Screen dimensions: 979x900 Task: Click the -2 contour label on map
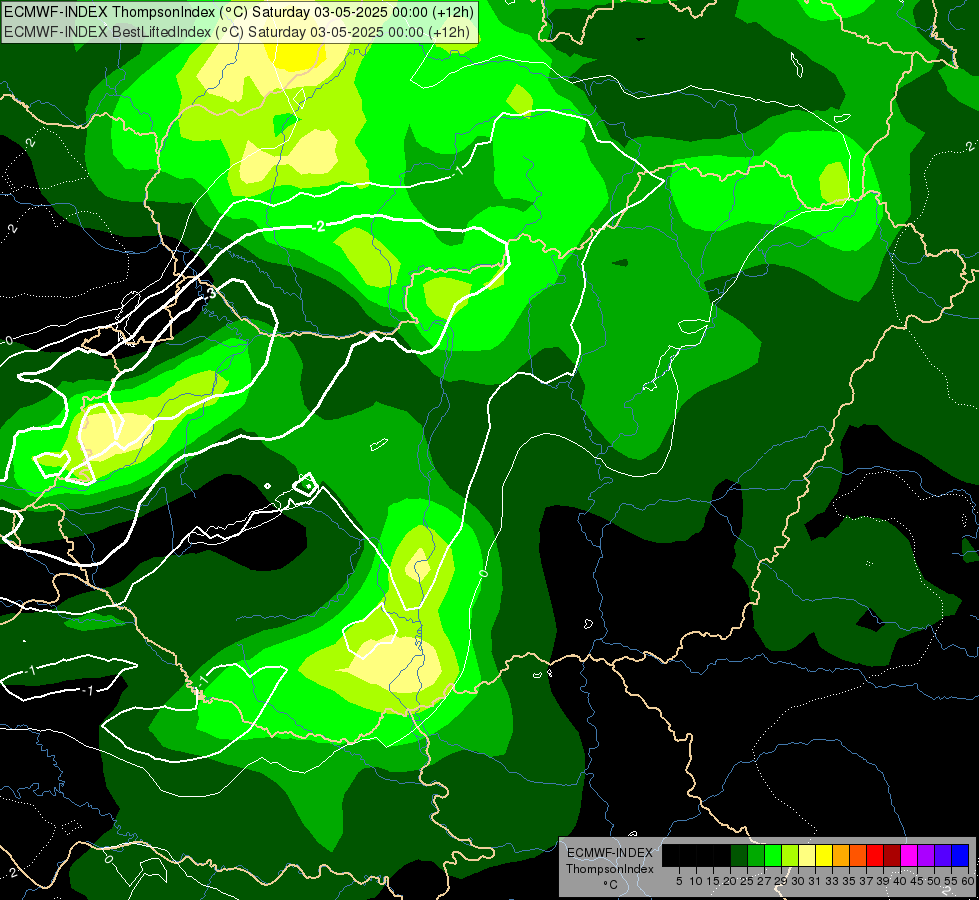[x=319, y=226]
